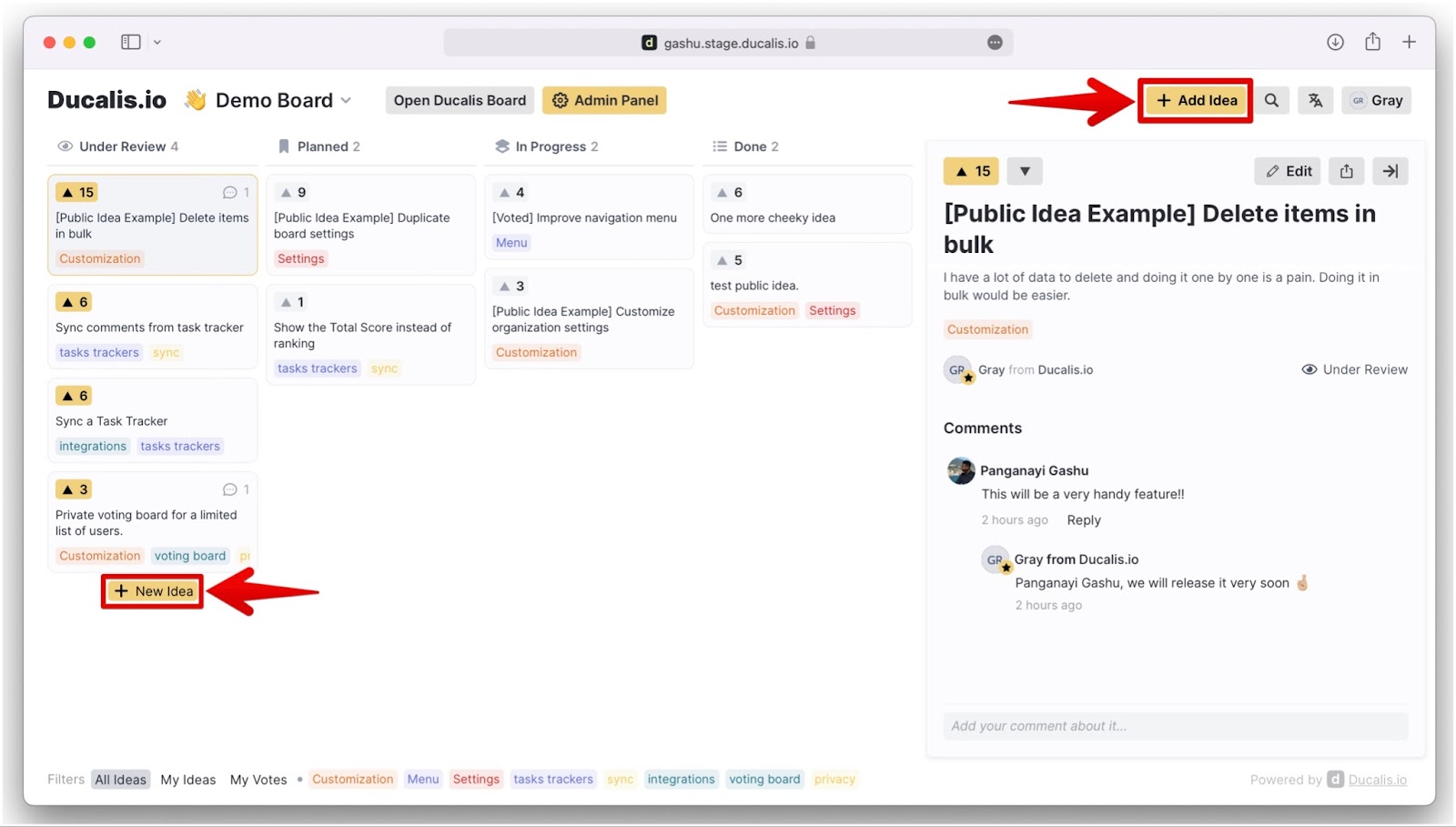Click vote badge on 'Private voting board' card

[74, 489]
